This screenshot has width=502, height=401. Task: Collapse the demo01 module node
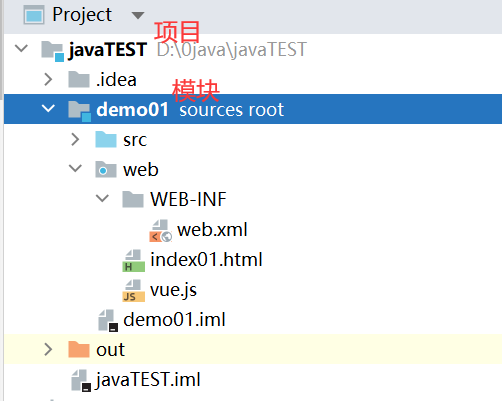pos(48,108)
